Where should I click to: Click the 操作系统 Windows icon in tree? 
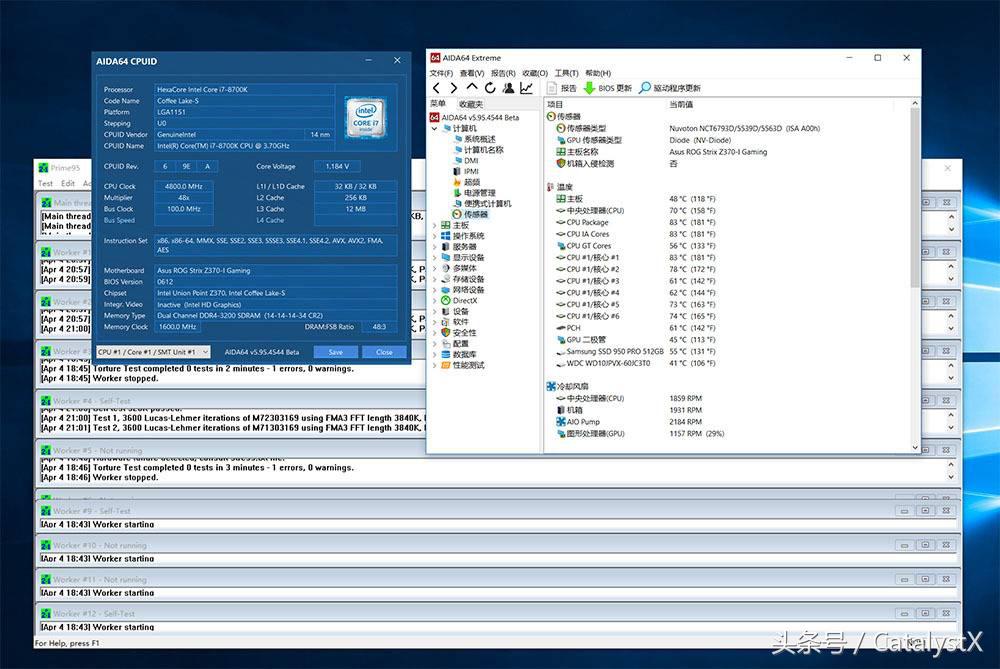coord(446,236)
